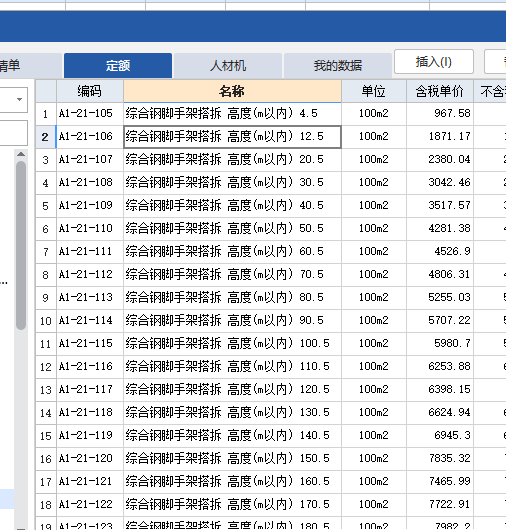This screenshot has height=530, width=506.
Task: Click name cell with height 20.5
Action: [233, 159]
